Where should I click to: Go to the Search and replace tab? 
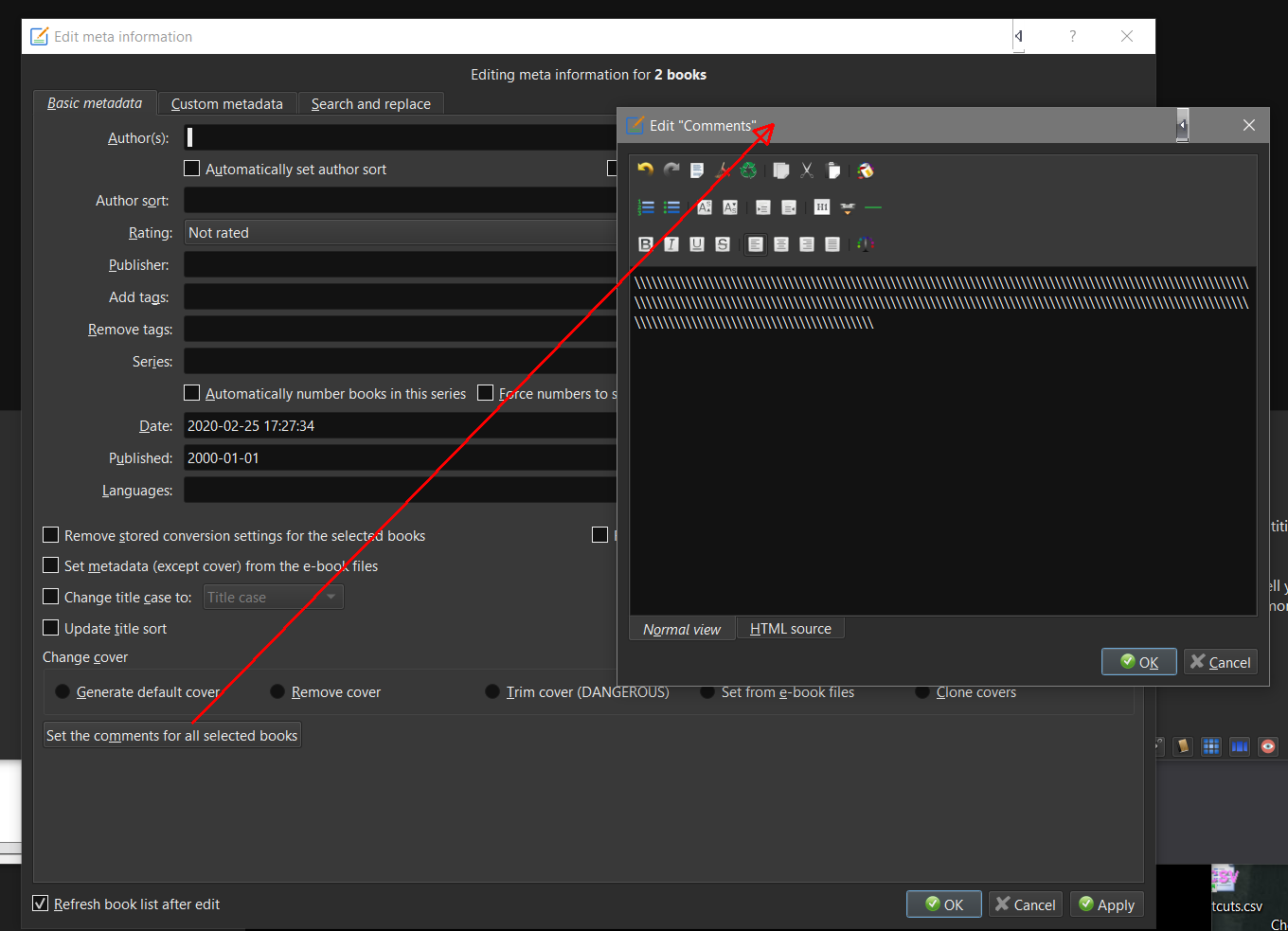[x=371, y=104]
